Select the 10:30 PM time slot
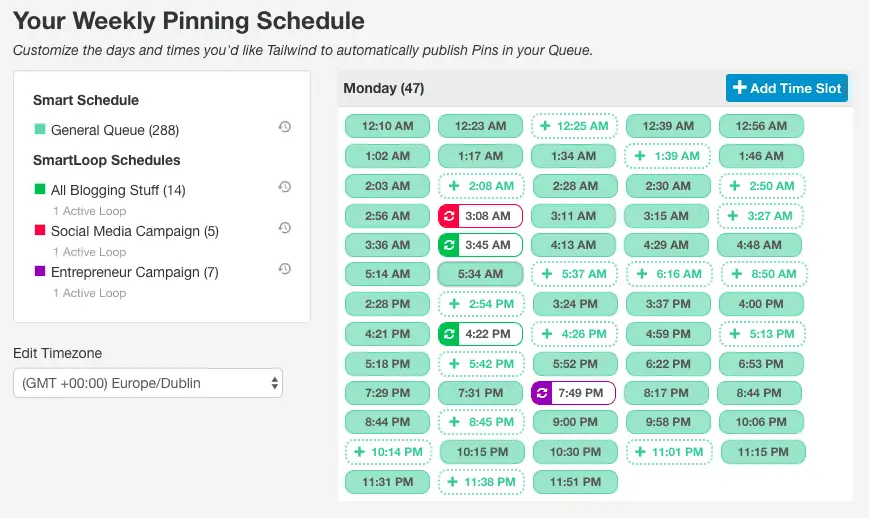 [x=575, y=452]
